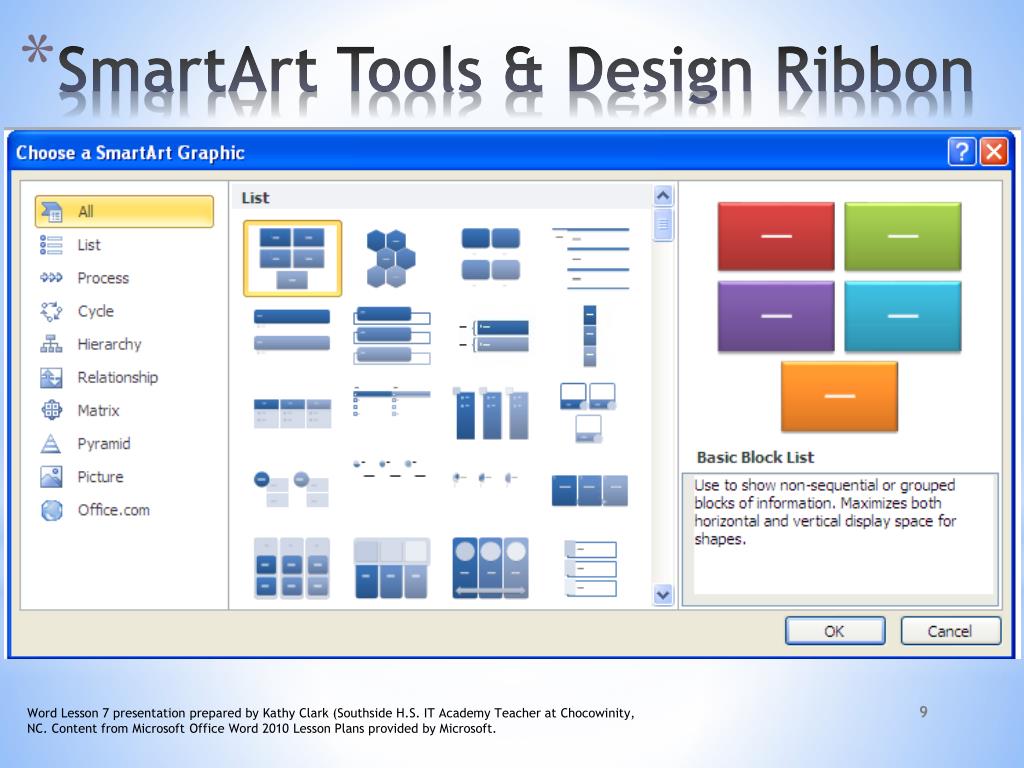Click the Picture category icon
Image resolution: width=1024 pixels, height=768 pixels.
[52, 477]
